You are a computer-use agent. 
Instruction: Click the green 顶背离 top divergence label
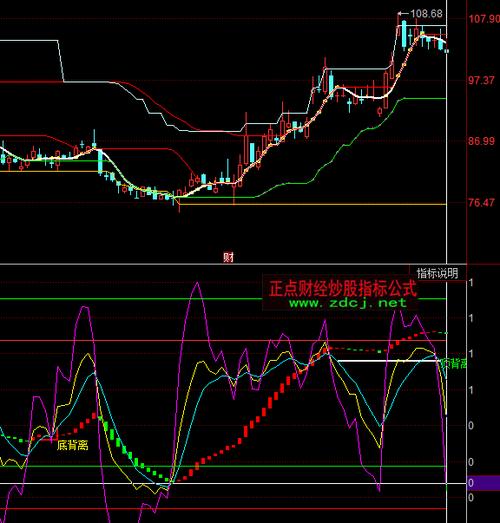(x=454, y=363)
